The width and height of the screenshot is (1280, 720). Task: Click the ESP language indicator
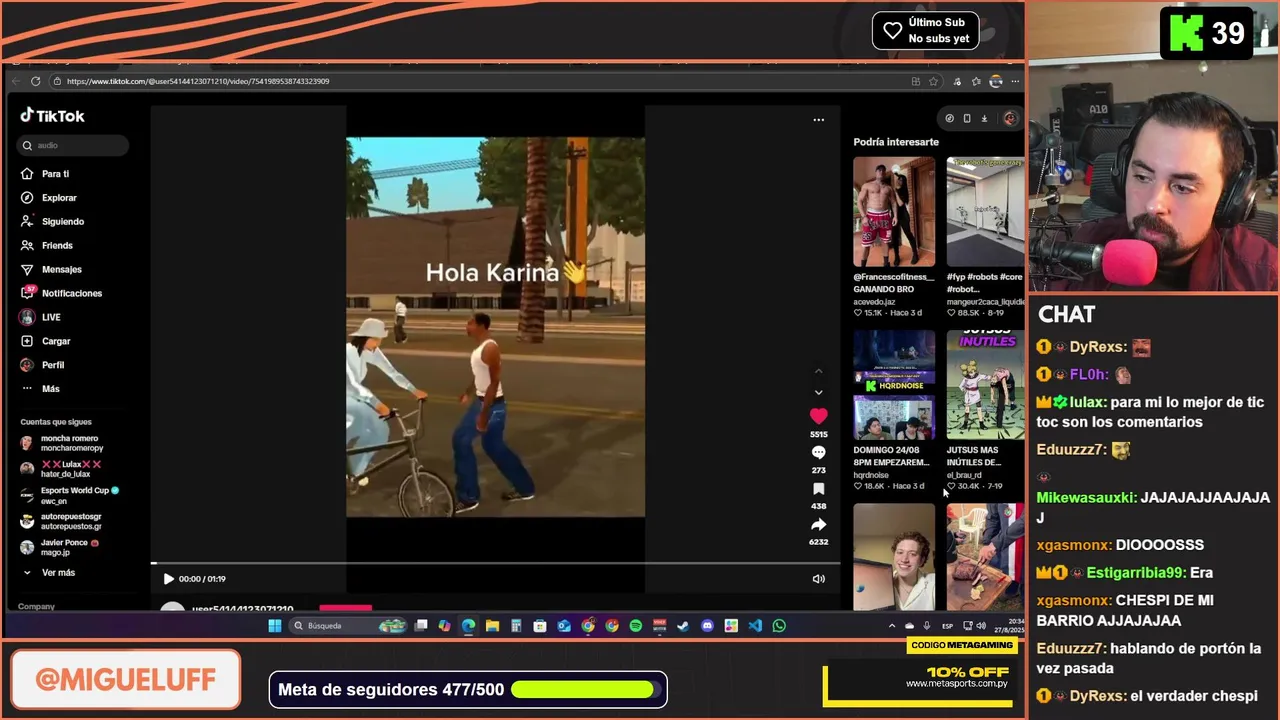pos(946,626)
